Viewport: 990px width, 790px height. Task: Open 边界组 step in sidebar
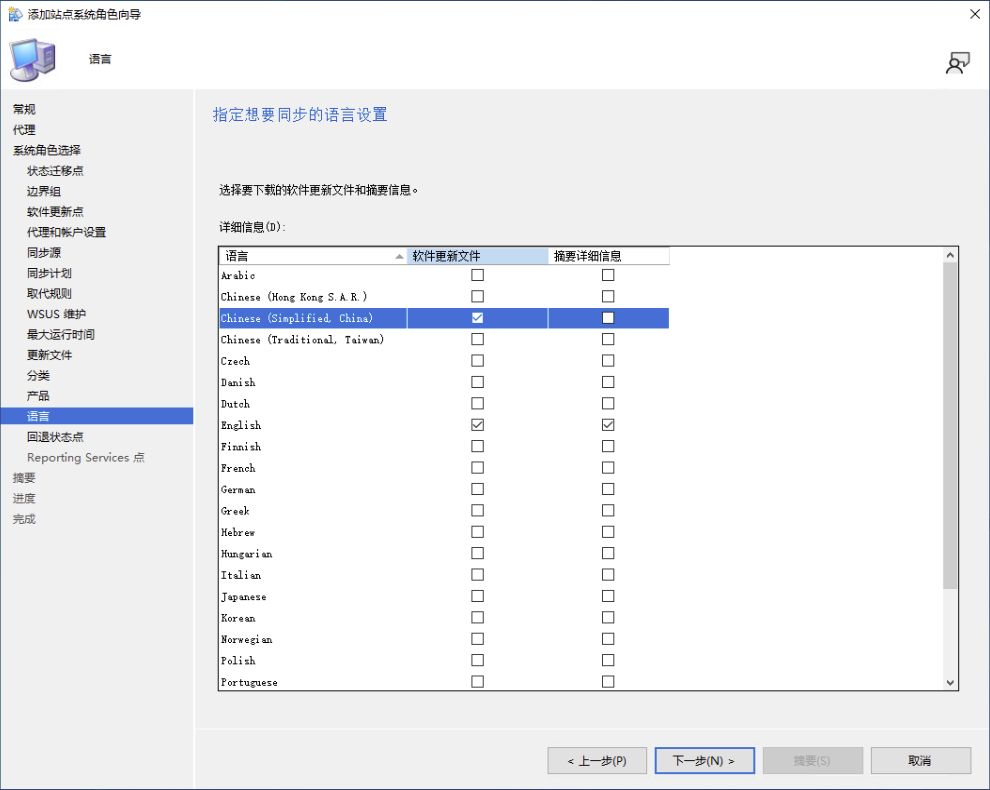coord(44,191)
